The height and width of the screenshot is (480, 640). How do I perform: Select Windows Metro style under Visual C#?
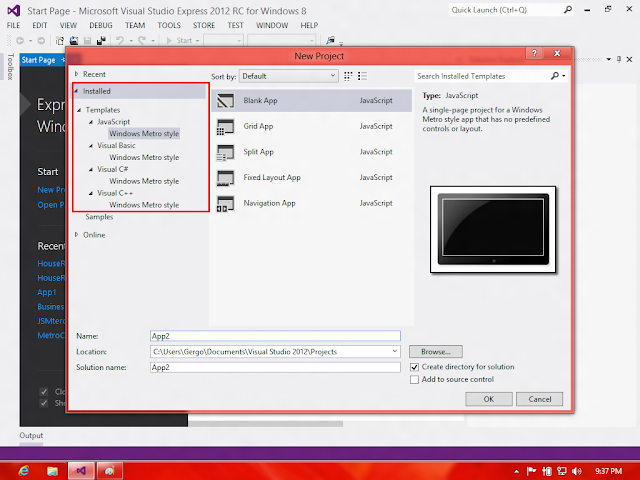coord(144,181)
